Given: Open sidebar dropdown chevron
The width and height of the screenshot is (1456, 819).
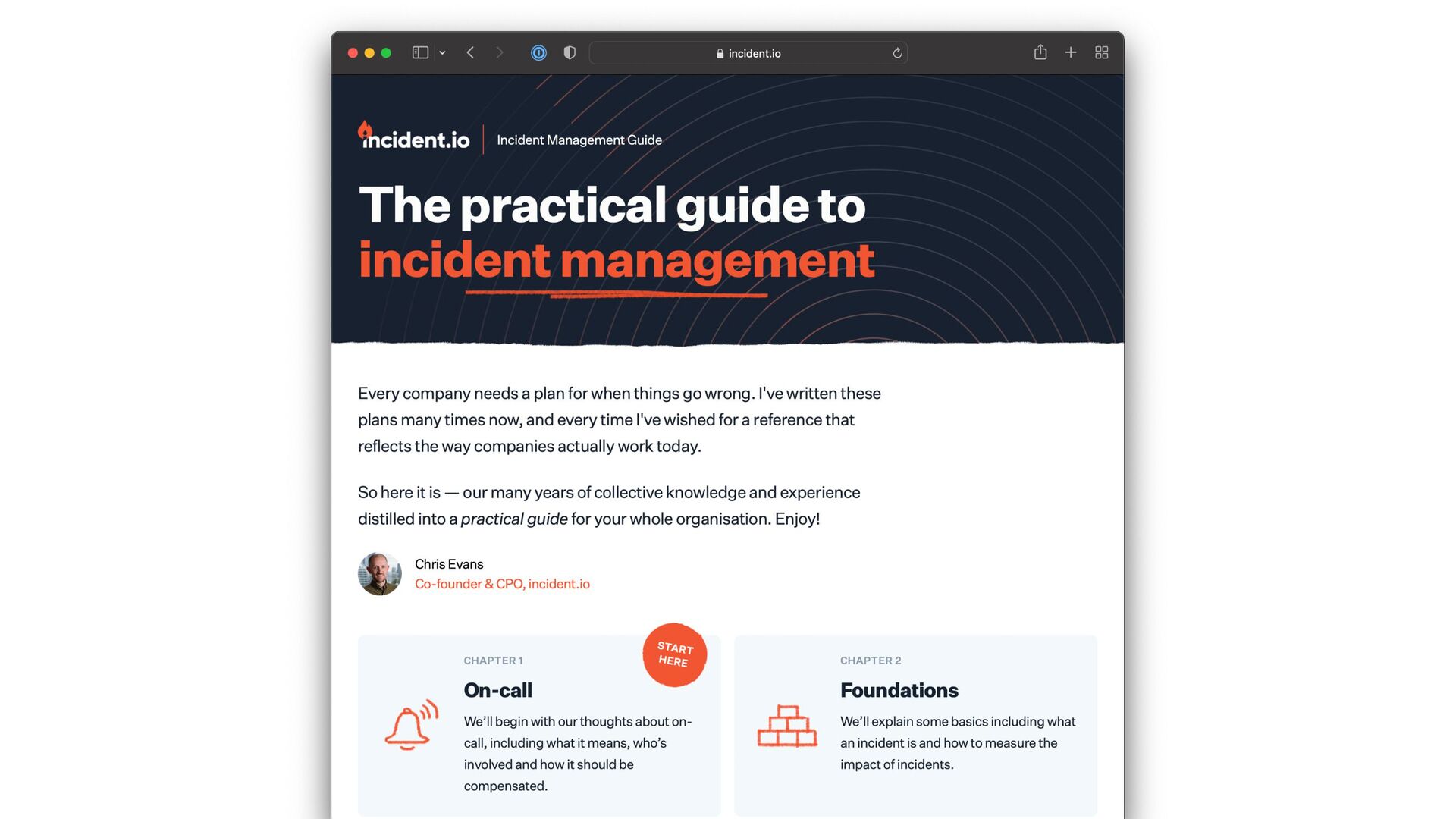Looking at the screenshot, I should [x=442, y=53].
